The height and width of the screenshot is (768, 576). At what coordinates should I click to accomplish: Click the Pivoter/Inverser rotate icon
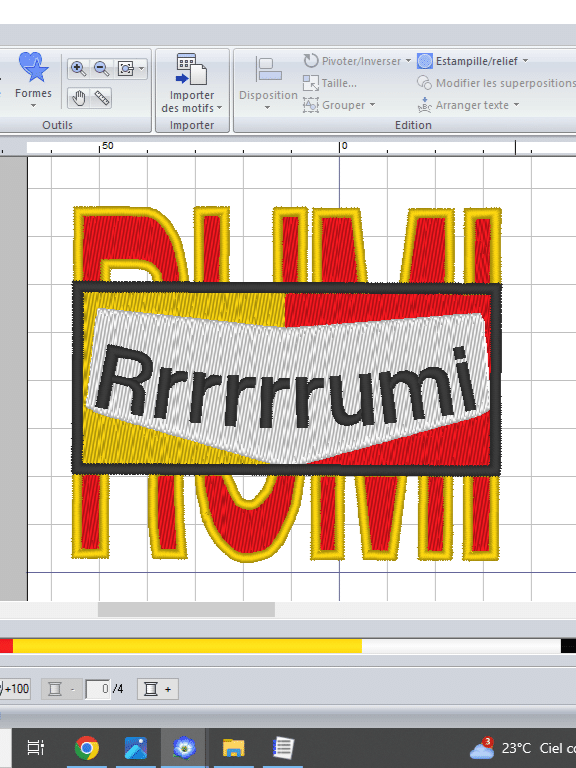click(311, 61)
